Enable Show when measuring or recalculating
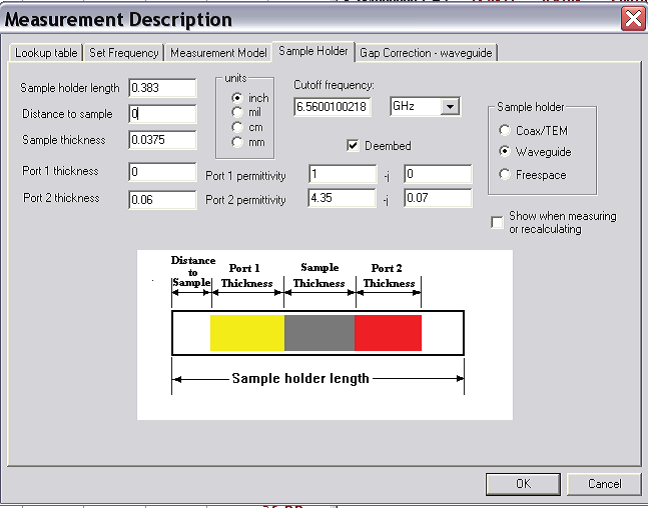 click(x=497, y=223)
